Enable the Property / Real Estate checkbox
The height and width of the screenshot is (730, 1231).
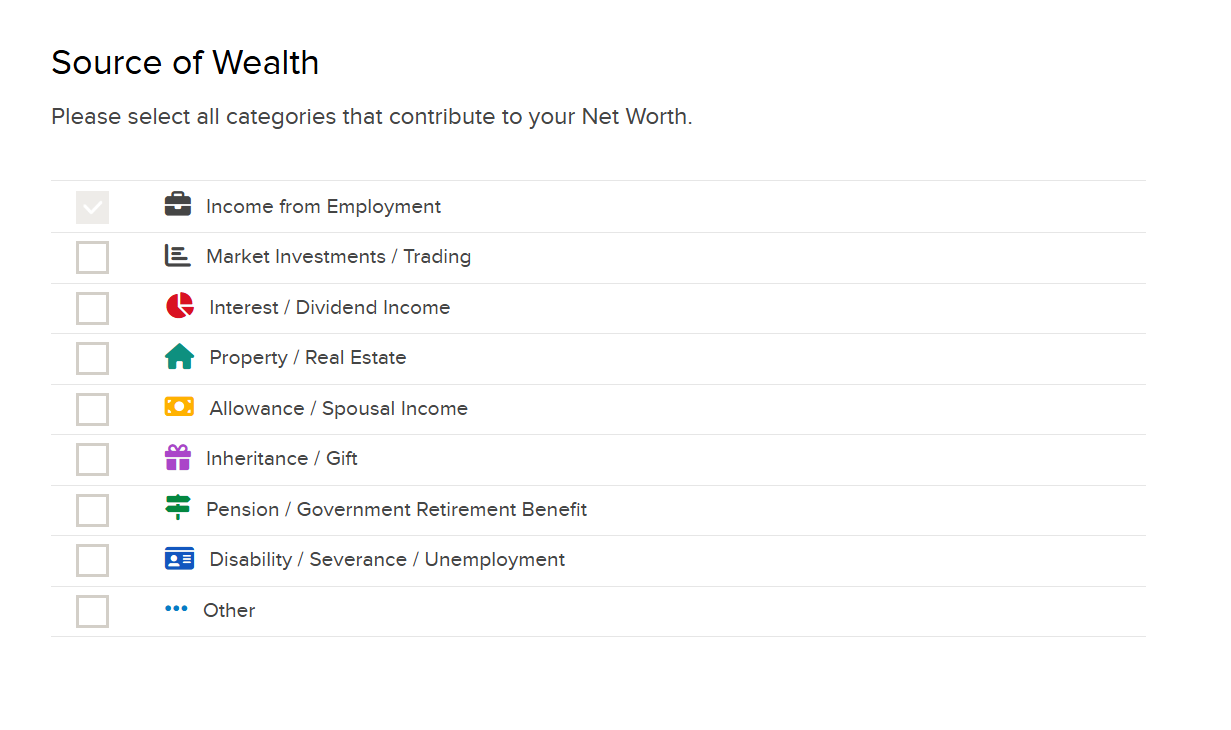pyautogui.click(x=92, y=359)
